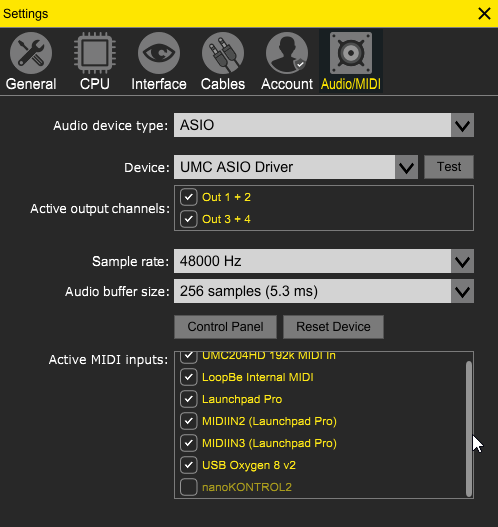Click the Test button
Screen dimensions: 498x527
click(x=449, y=167)
